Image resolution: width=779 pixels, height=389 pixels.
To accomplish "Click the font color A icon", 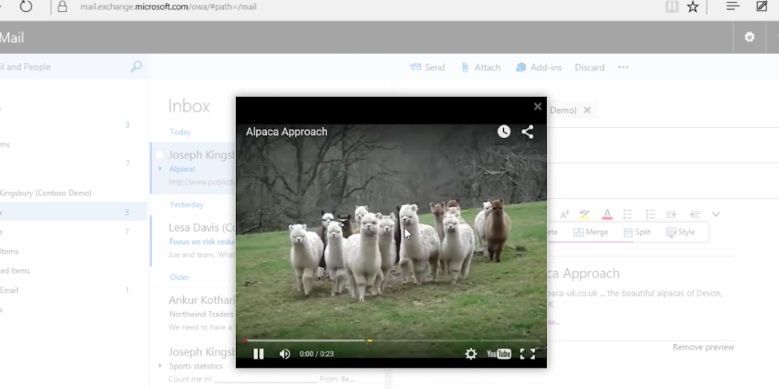I will click(x=607, y=215).
